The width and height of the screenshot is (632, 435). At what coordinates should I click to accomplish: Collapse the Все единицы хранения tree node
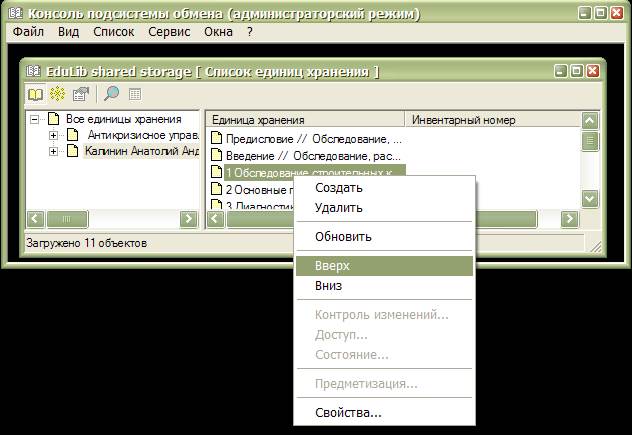[x=36, y=119]
